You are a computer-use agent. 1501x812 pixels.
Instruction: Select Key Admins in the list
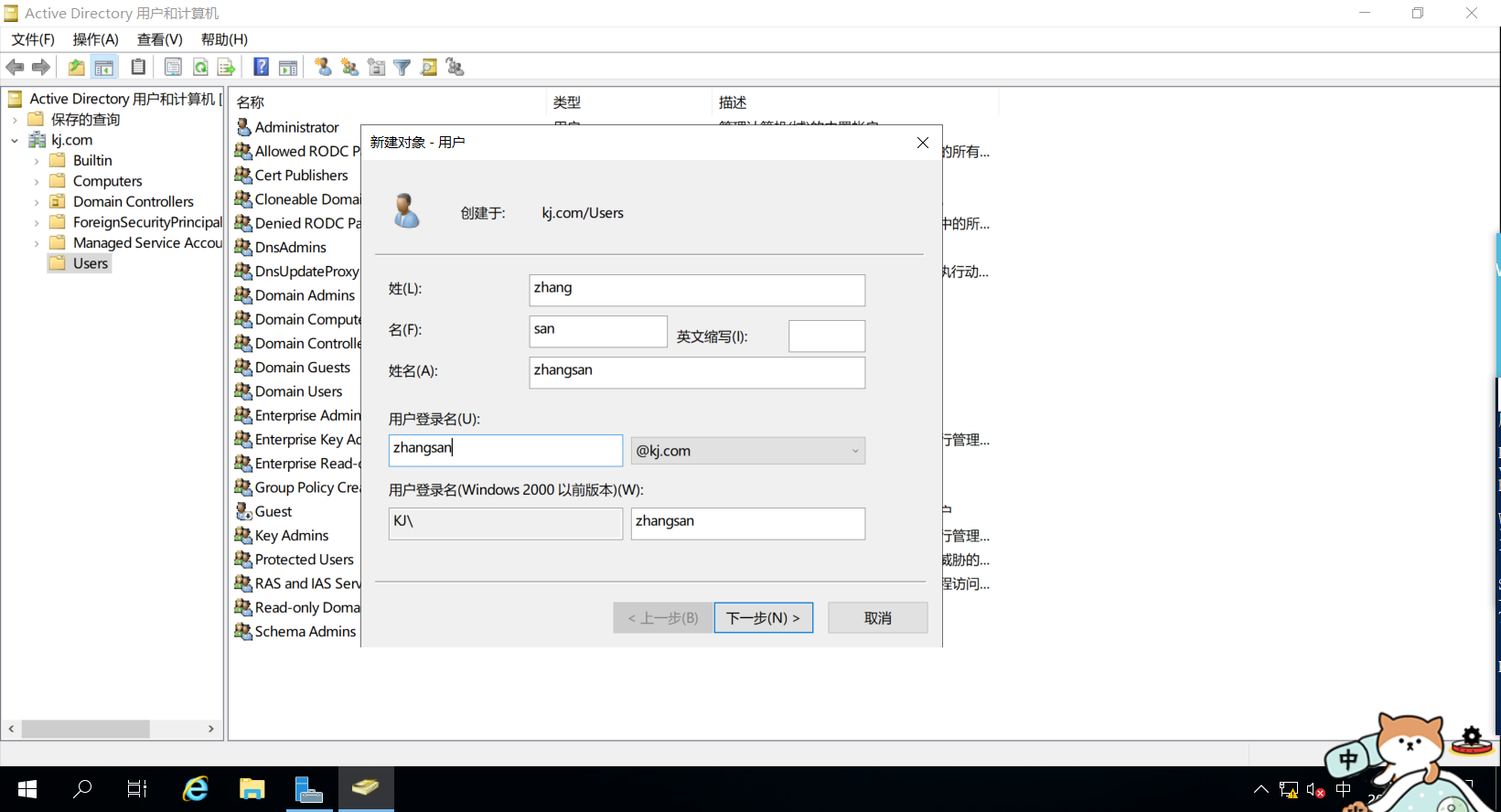tap(292, 536)
